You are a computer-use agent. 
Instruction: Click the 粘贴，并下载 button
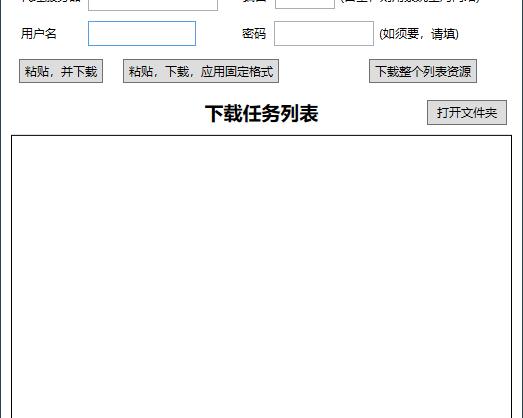[x=61, y=71]
